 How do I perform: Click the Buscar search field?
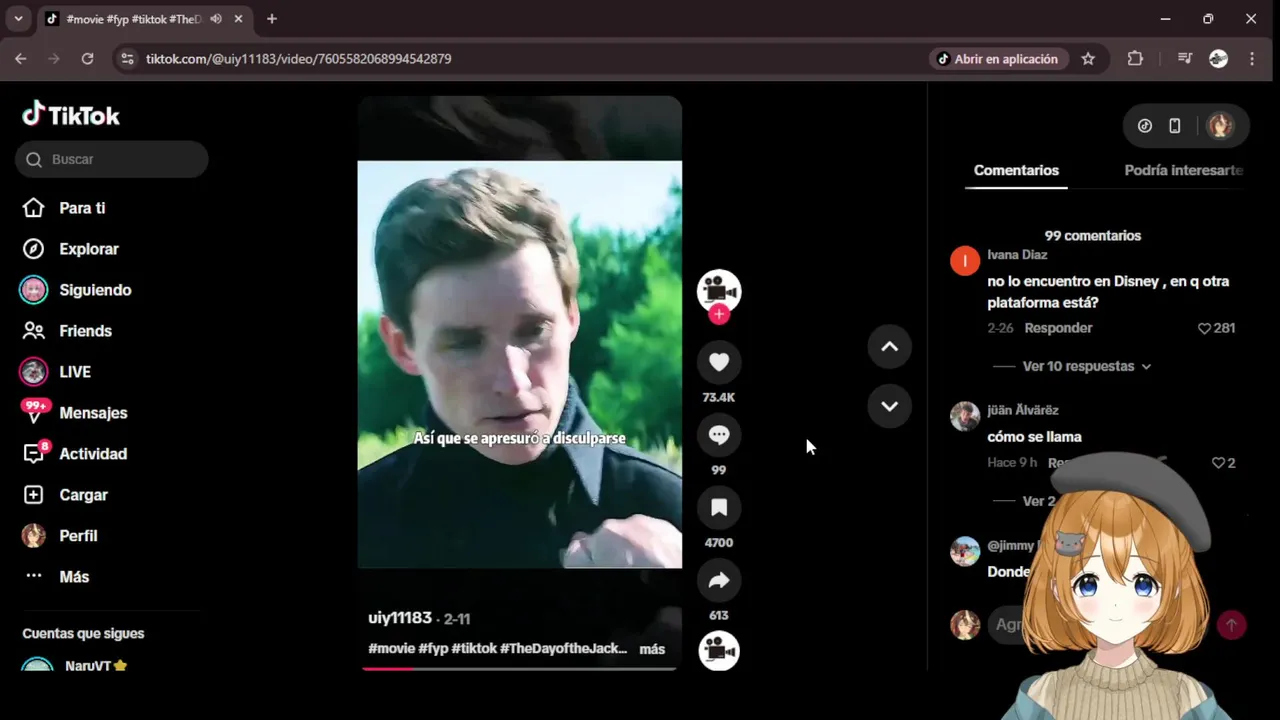111,159
